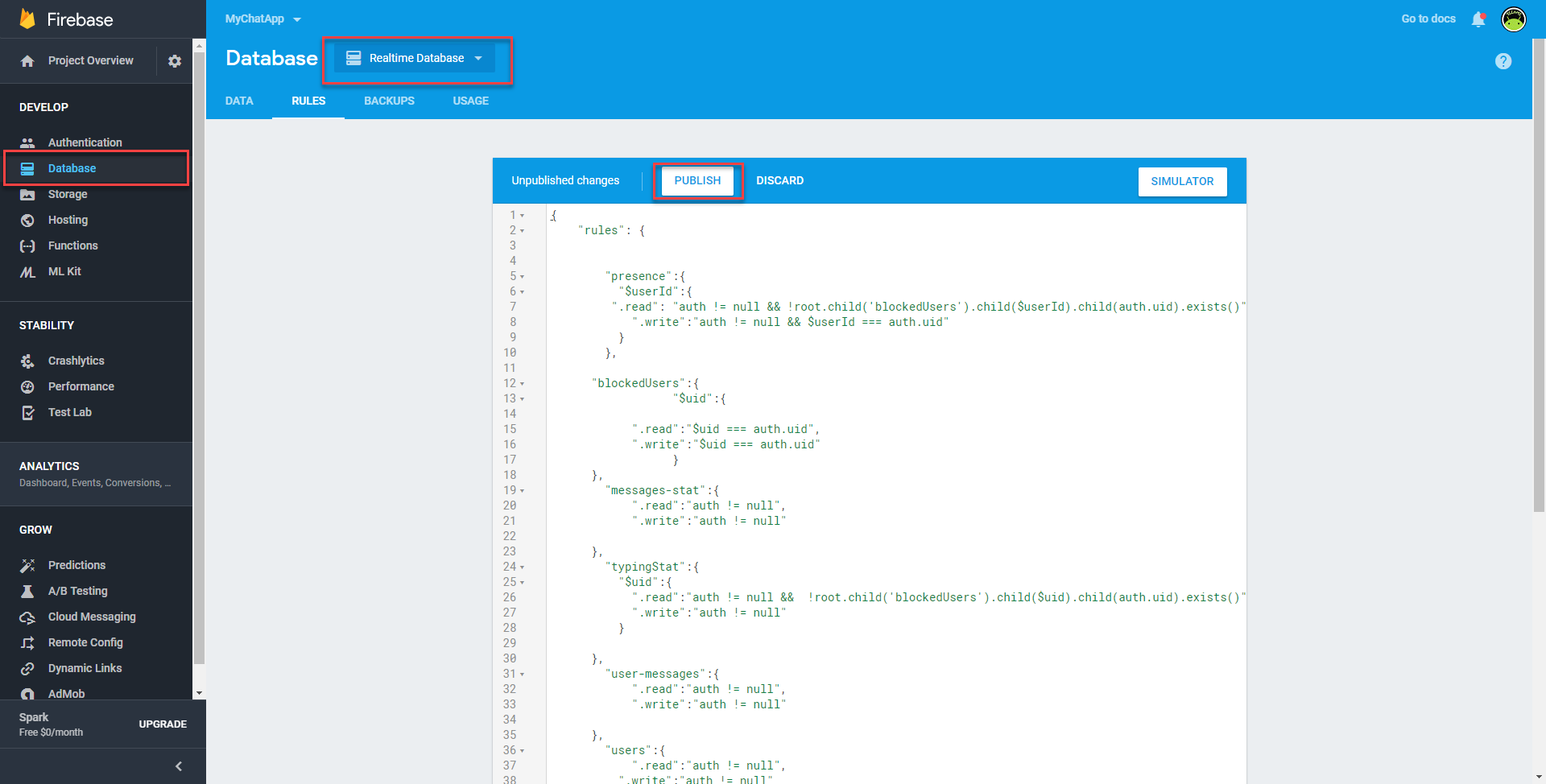Collapse the sidebar with the chevron arrow
This screenshot has height=784, width=1546.
[x=179, y=766]
